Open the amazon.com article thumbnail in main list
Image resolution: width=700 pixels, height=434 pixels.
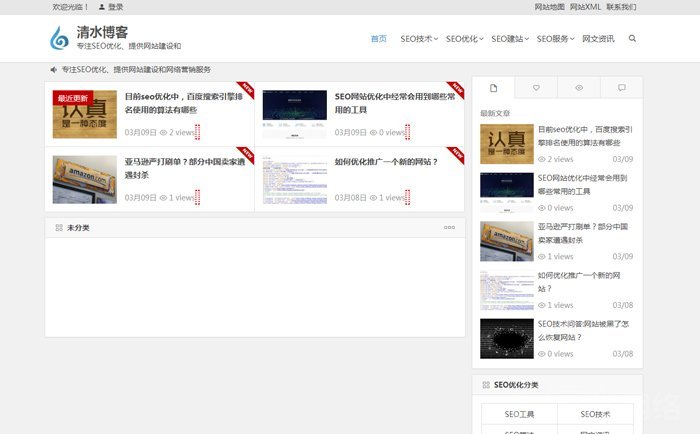[x=84, y=180]
